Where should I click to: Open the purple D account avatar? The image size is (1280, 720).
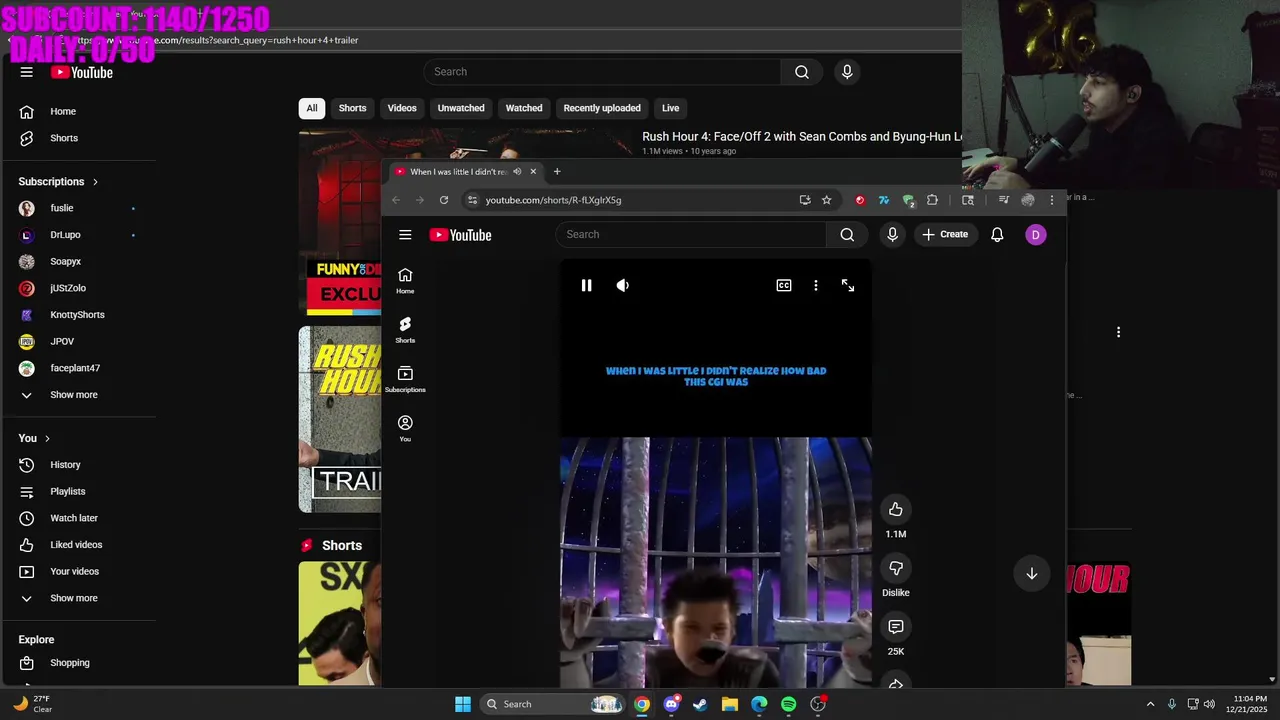pyautogui.click(x=1036, y=234)
